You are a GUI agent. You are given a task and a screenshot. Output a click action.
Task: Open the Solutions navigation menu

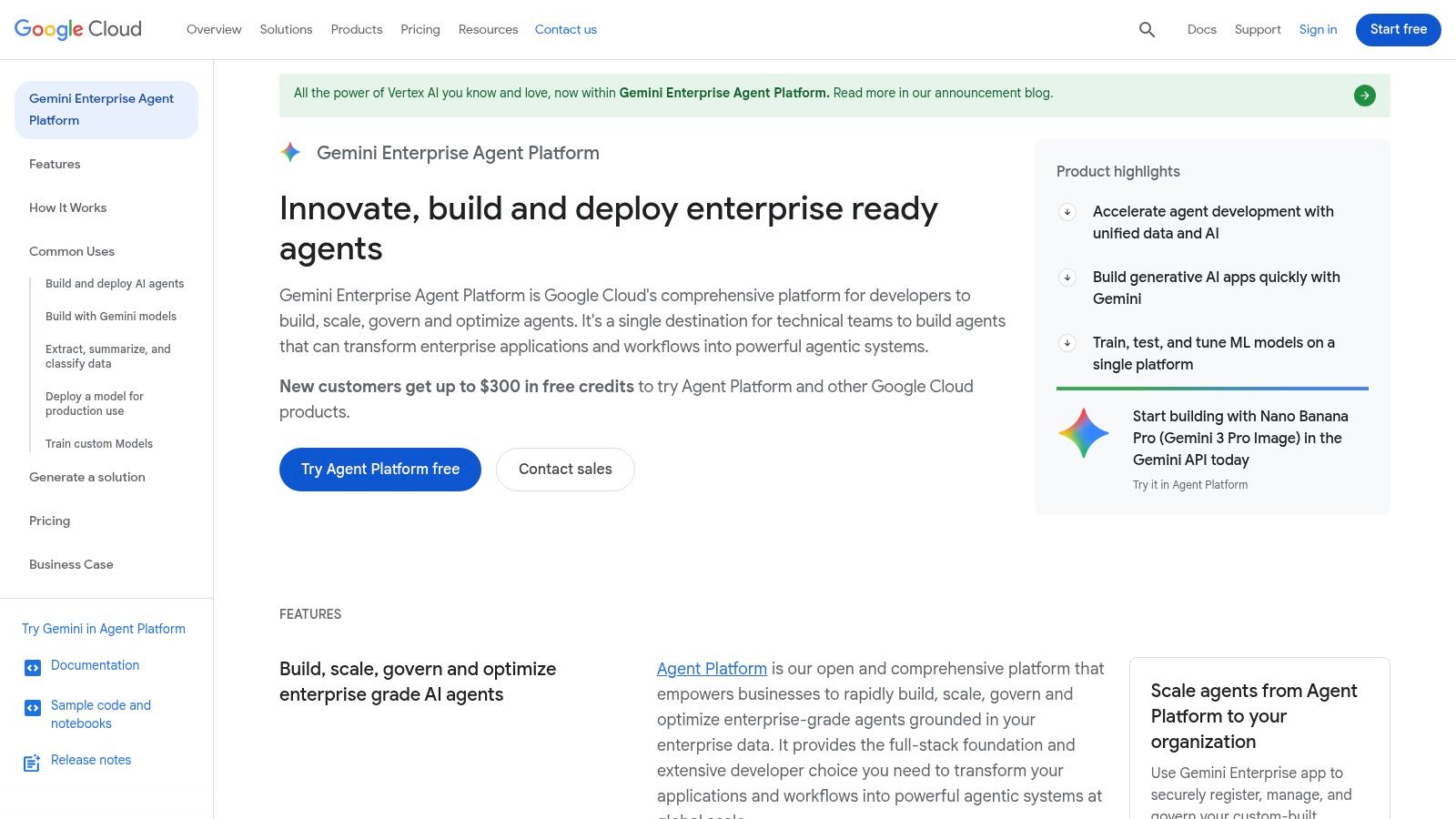285,29
